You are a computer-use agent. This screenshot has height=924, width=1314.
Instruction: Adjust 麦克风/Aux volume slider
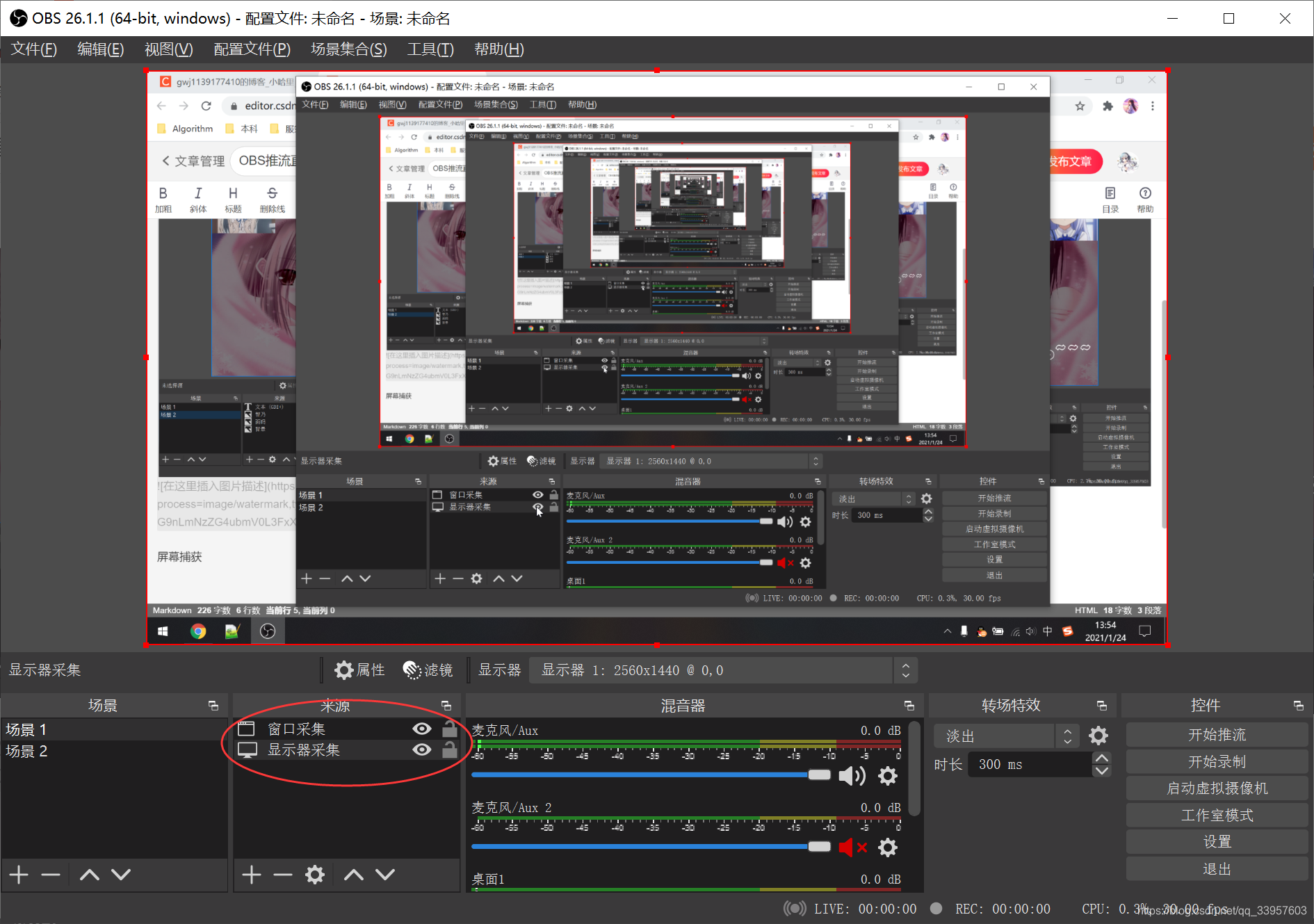651,775
